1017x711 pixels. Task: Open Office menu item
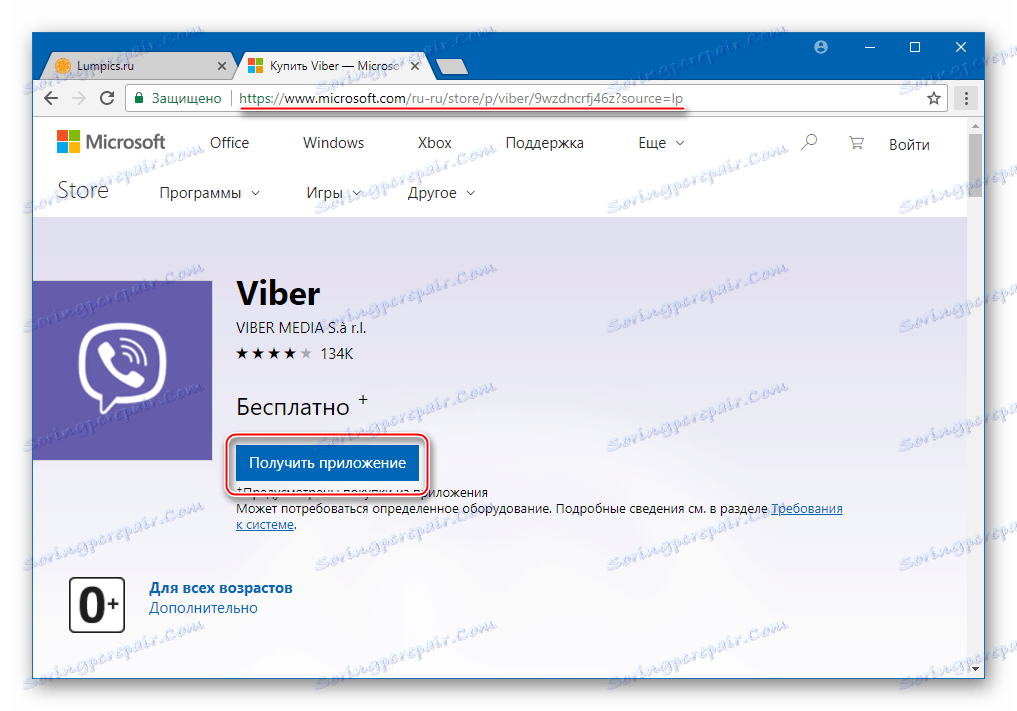point(230,143)
